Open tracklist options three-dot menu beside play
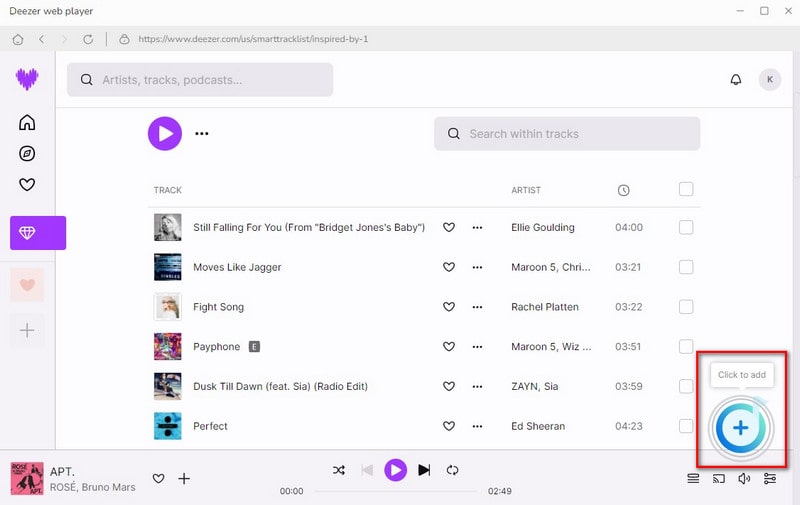The width and height of the screenshot is (800, 505). 202,134
